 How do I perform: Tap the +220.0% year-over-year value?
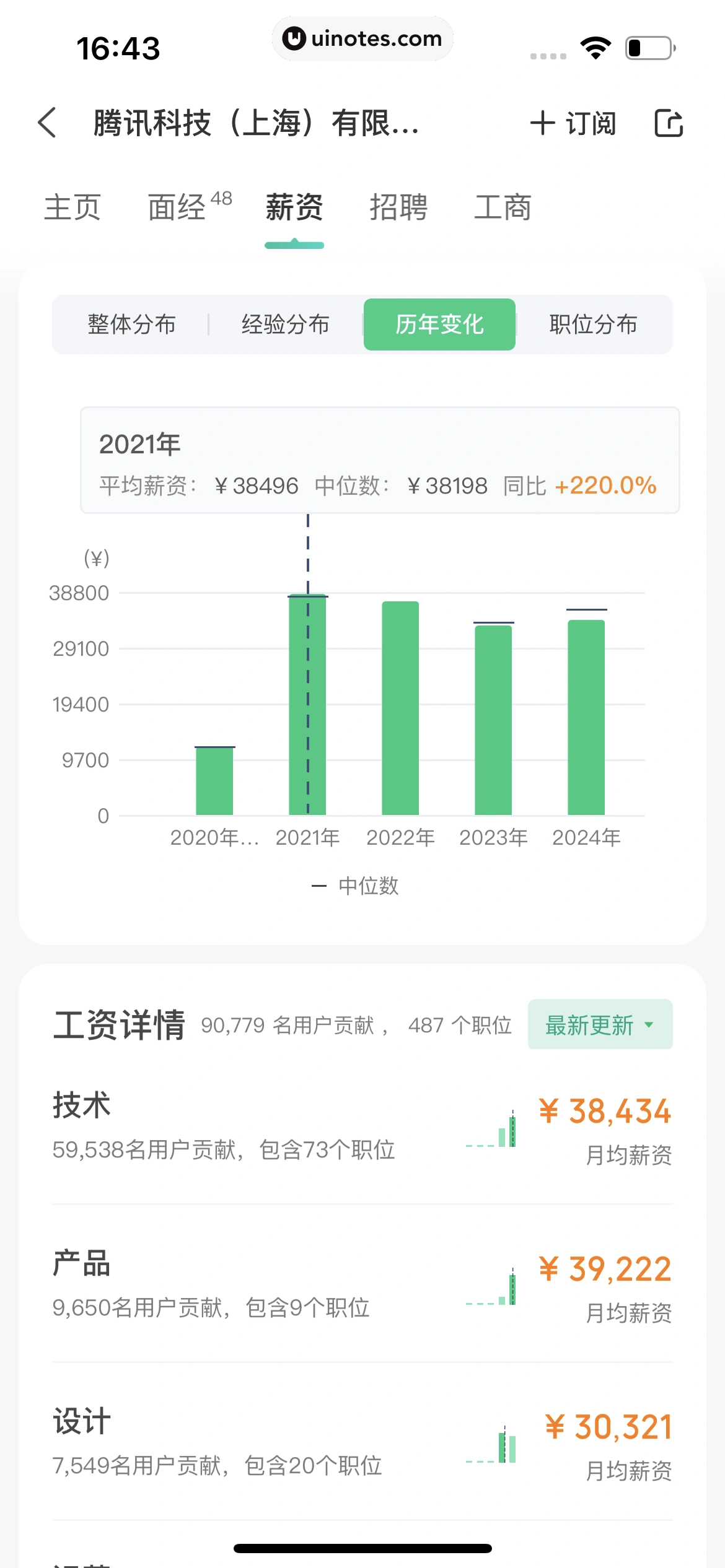click(605, 486)
